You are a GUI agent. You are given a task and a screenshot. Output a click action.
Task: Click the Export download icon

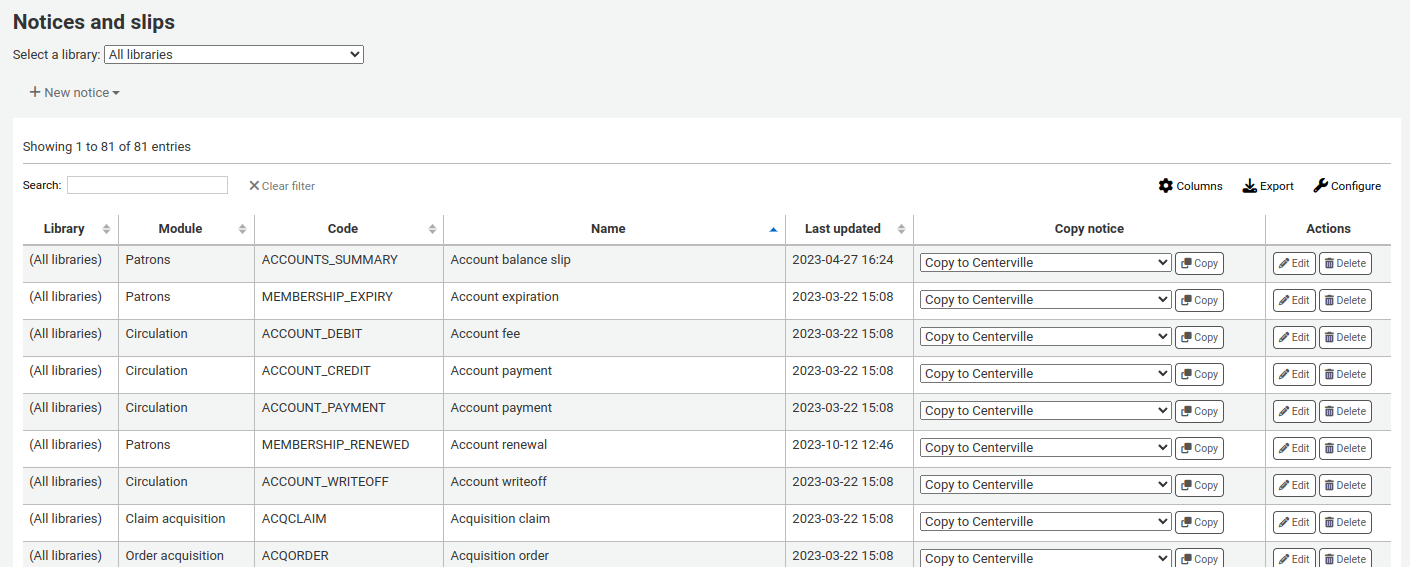coord(1250,186)
